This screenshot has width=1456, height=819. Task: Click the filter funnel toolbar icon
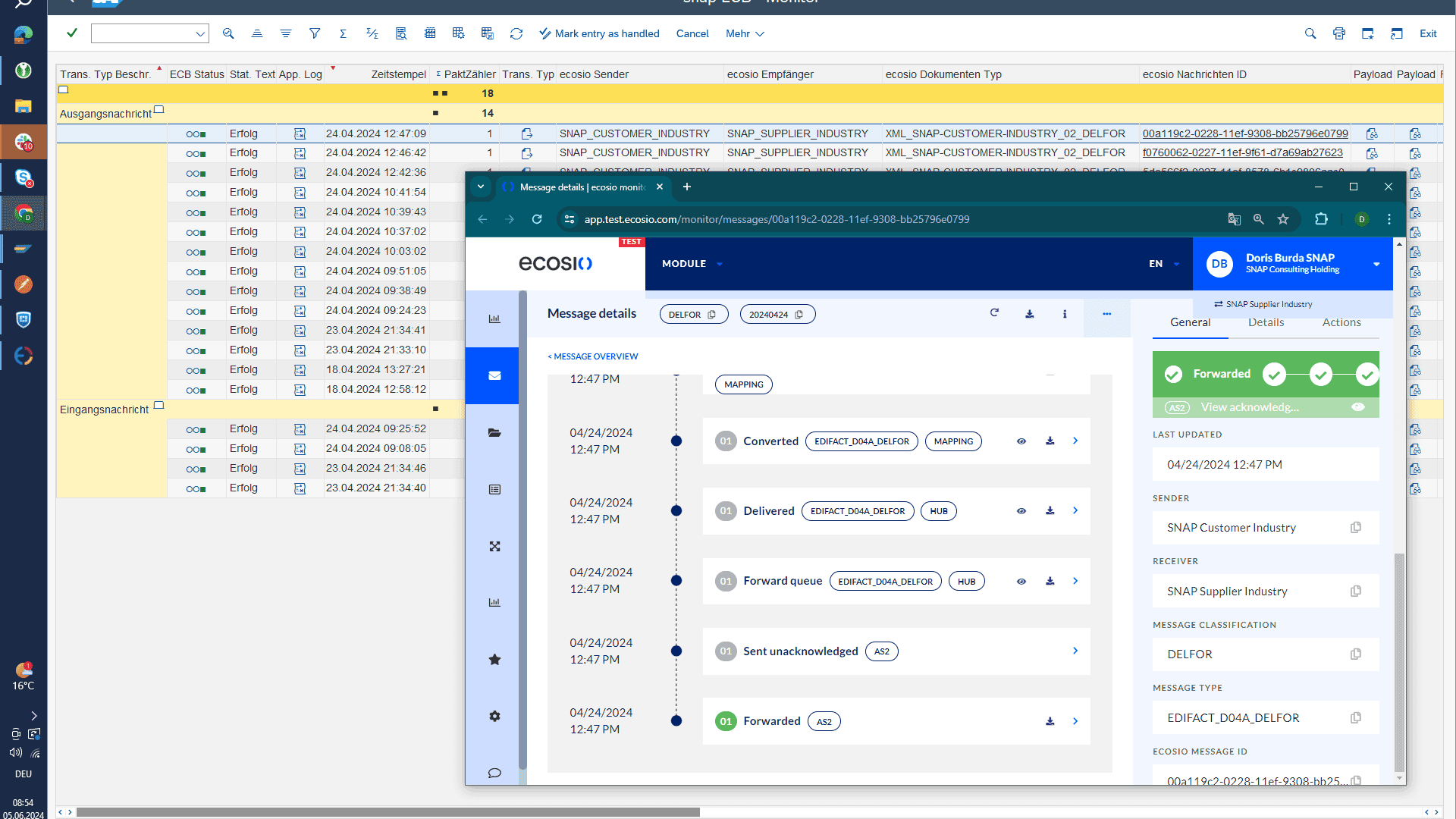pyautogui.click(x=315, y=33)
